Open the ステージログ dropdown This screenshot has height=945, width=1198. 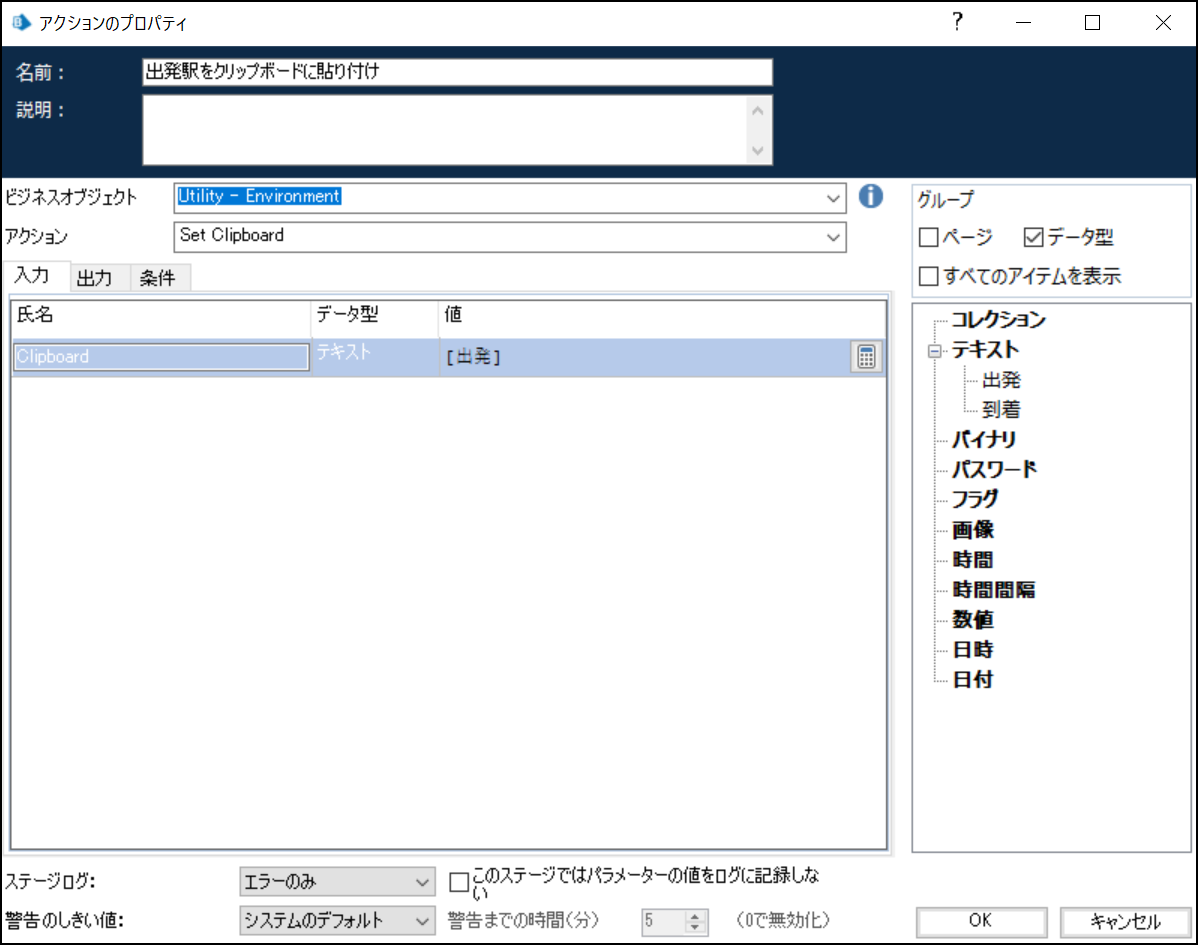[x=424, y=881]
